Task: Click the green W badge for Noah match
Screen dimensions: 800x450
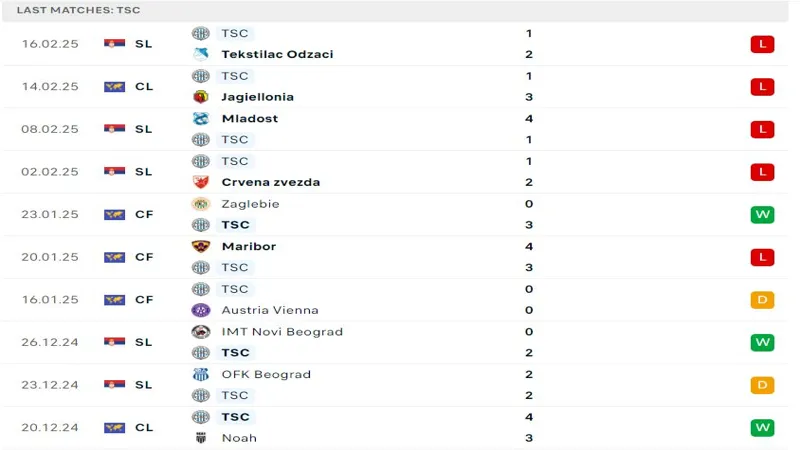Action: (762, 428)
